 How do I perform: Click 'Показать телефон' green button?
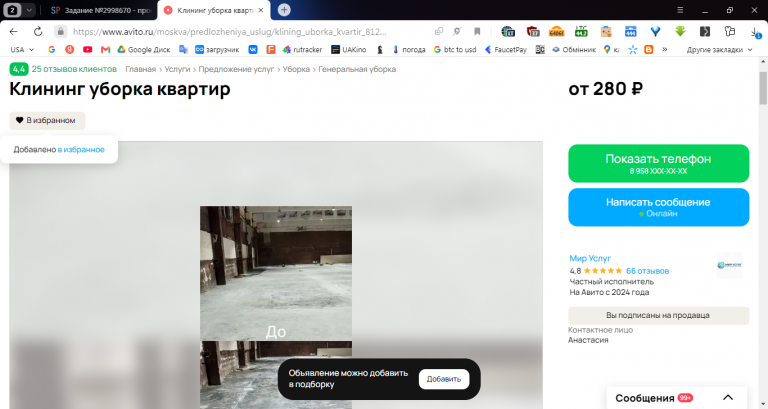pyautogui.click(x=658, y=164)
